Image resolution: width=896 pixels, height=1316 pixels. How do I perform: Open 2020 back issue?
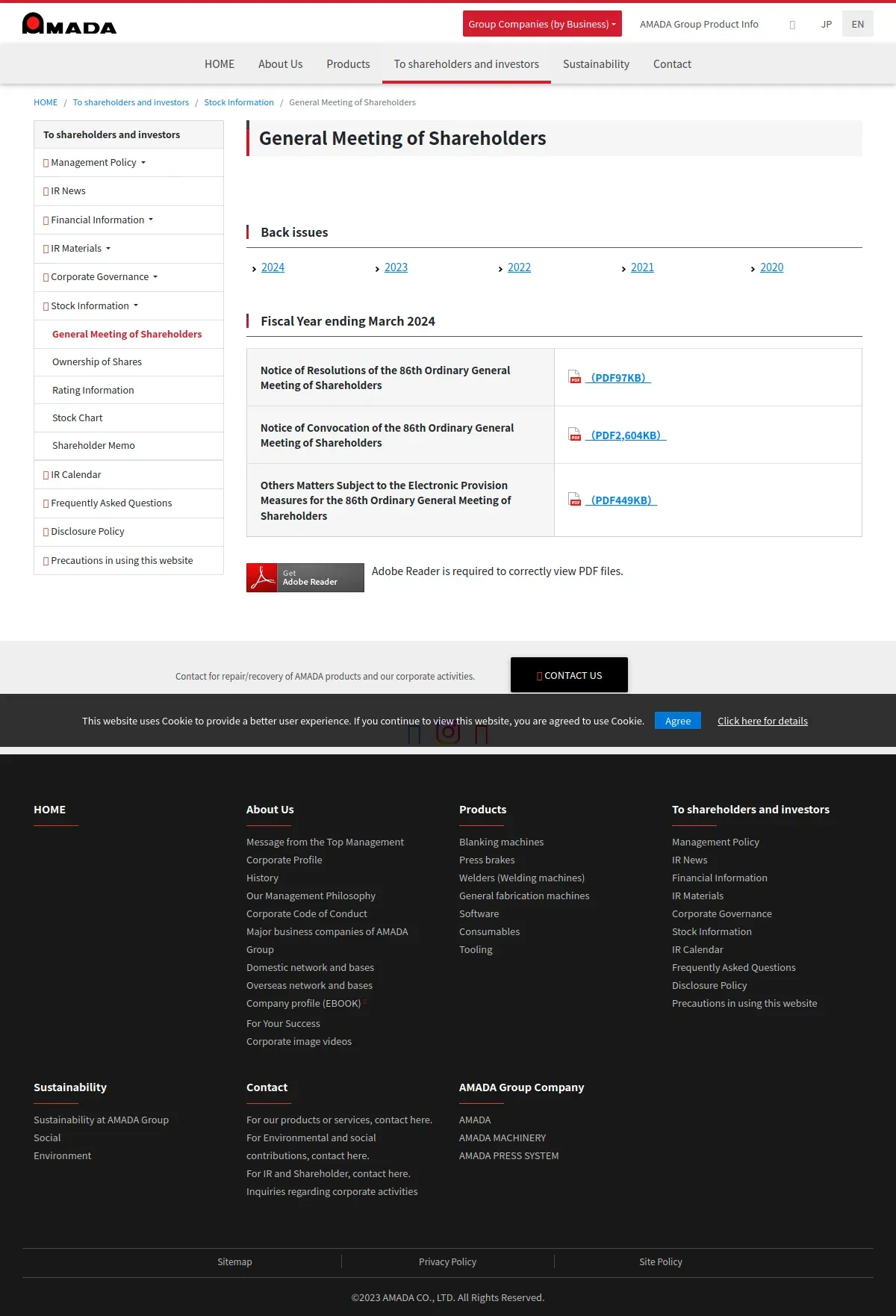[771, 267]
